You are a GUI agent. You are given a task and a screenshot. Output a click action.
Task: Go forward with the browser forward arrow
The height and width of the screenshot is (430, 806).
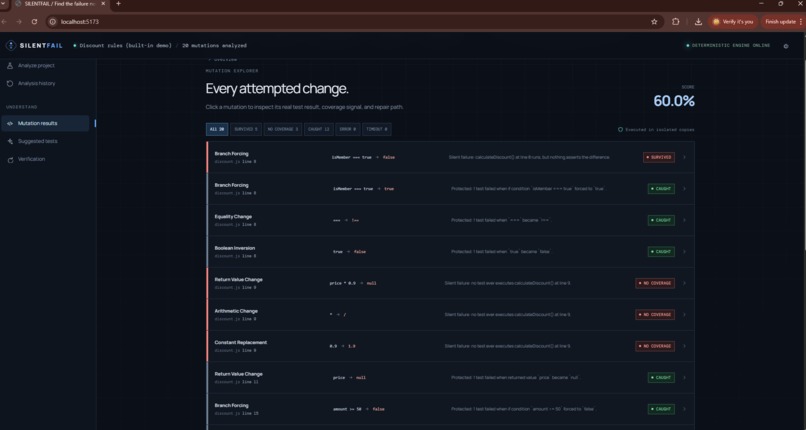pos(19,22)
